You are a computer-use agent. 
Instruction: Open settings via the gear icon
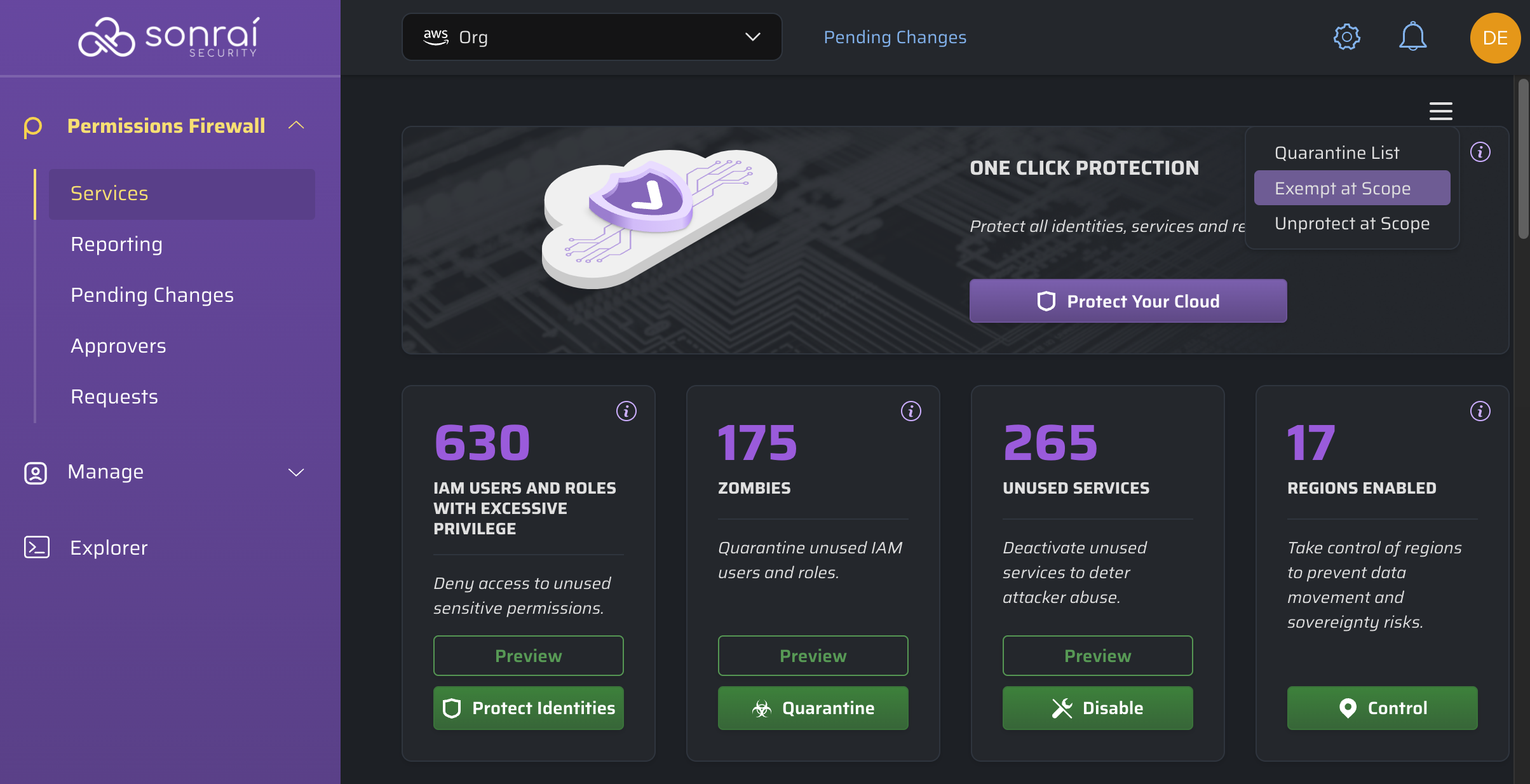(1346, 37)
